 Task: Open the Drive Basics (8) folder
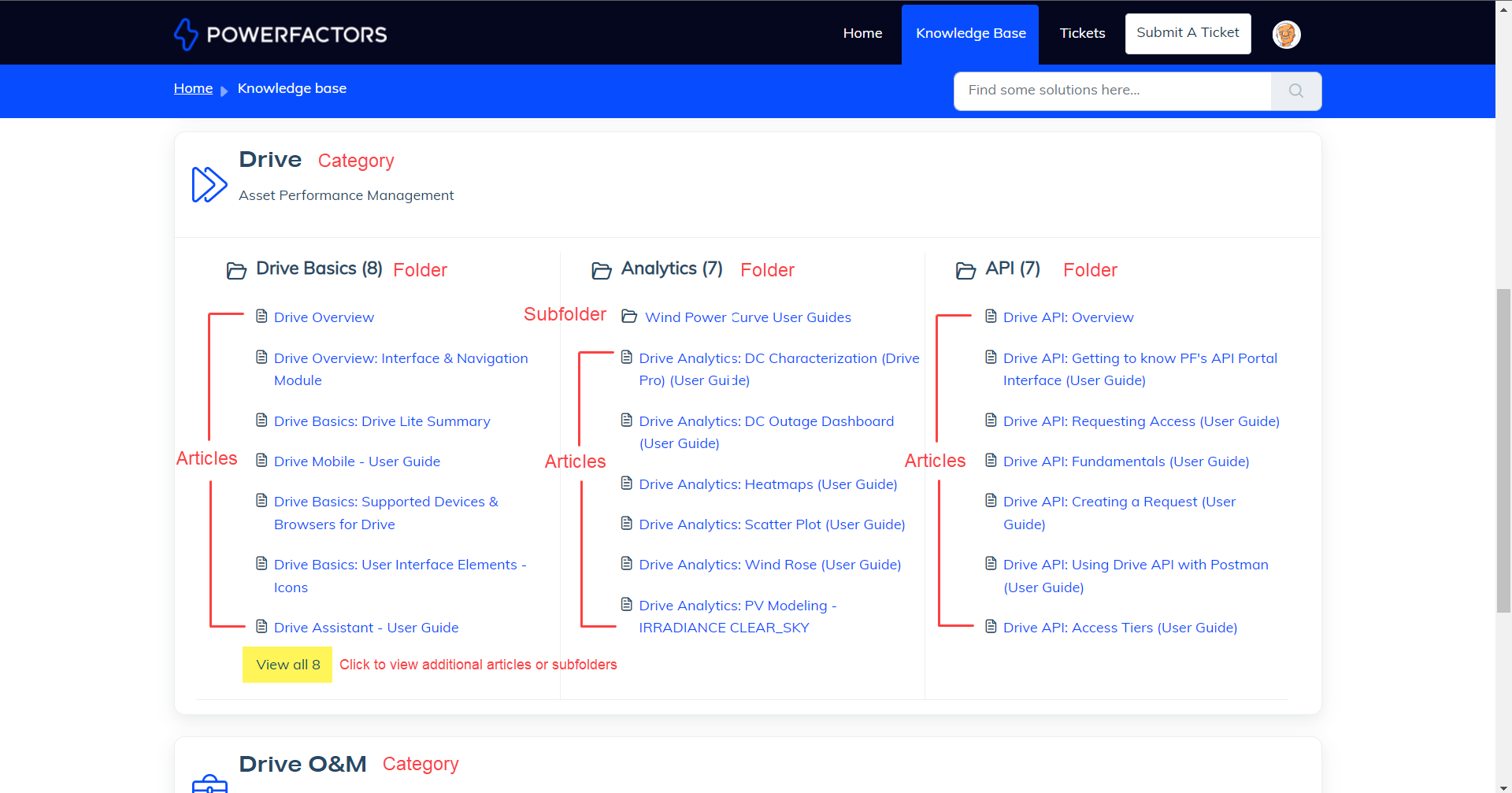(x=319, y=269)
